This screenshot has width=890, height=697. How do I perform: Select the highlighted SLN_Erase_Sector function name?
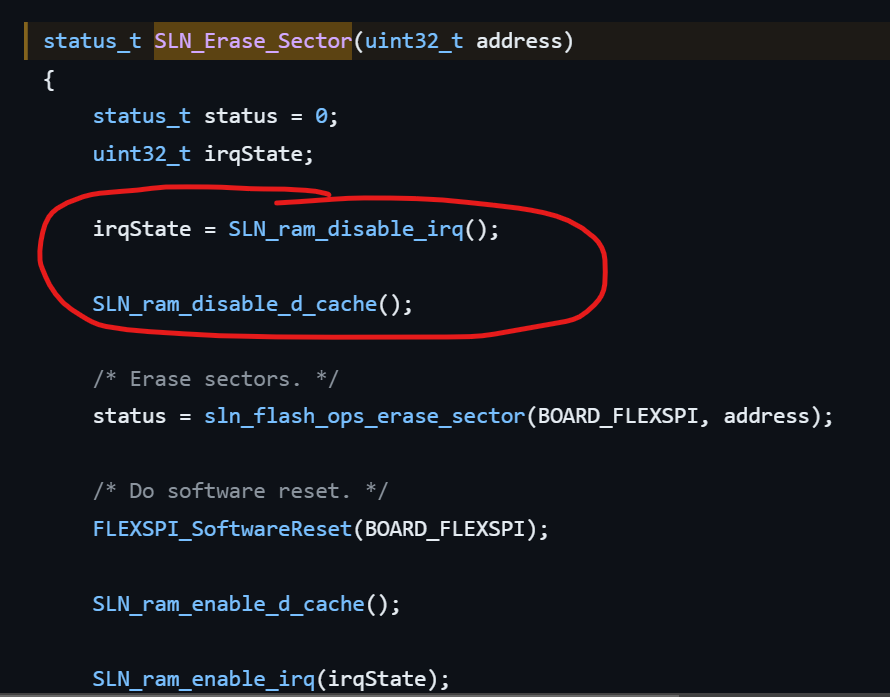251,41
